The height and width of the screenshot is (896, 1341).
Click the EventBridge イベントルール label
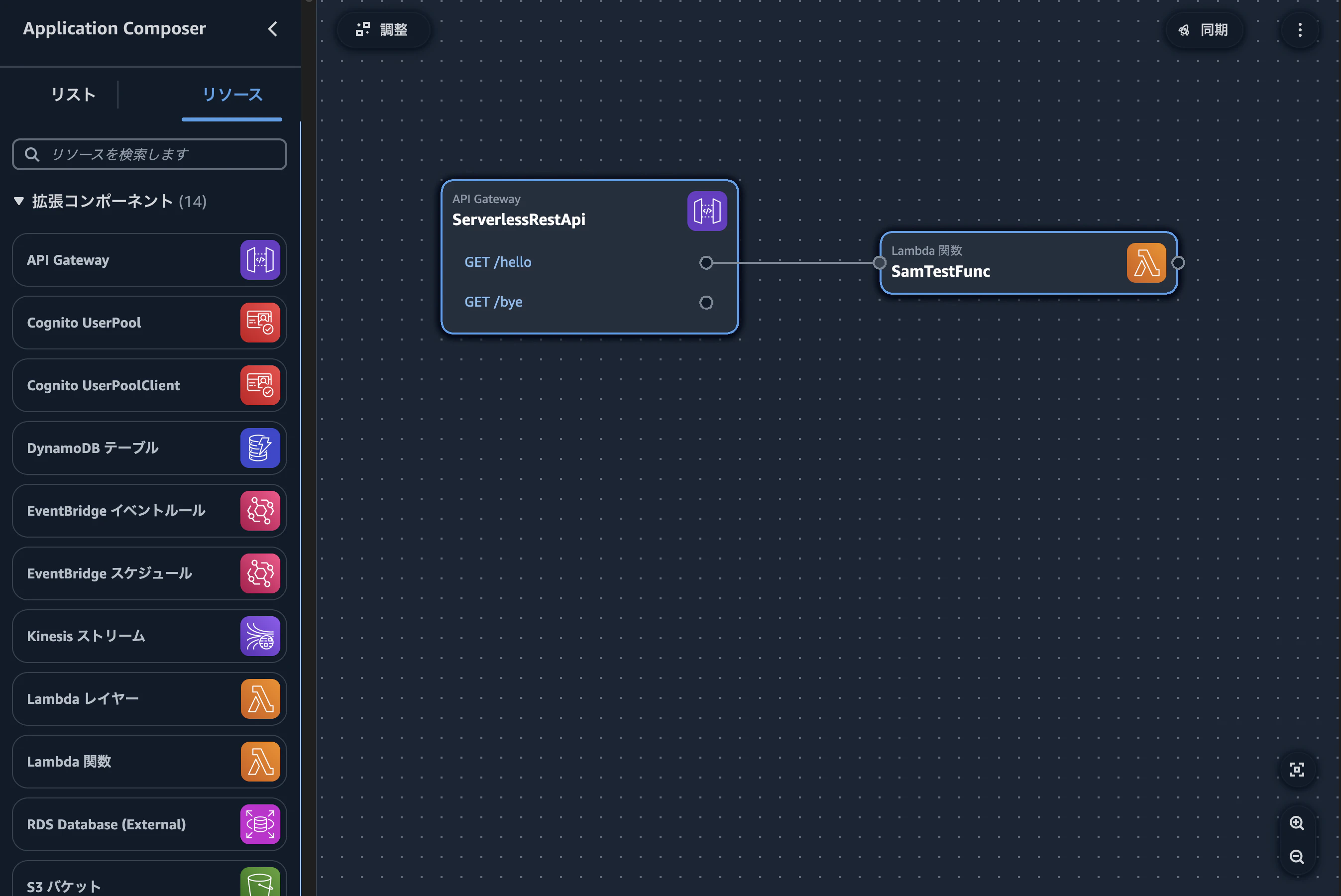(x=116, y=511)
